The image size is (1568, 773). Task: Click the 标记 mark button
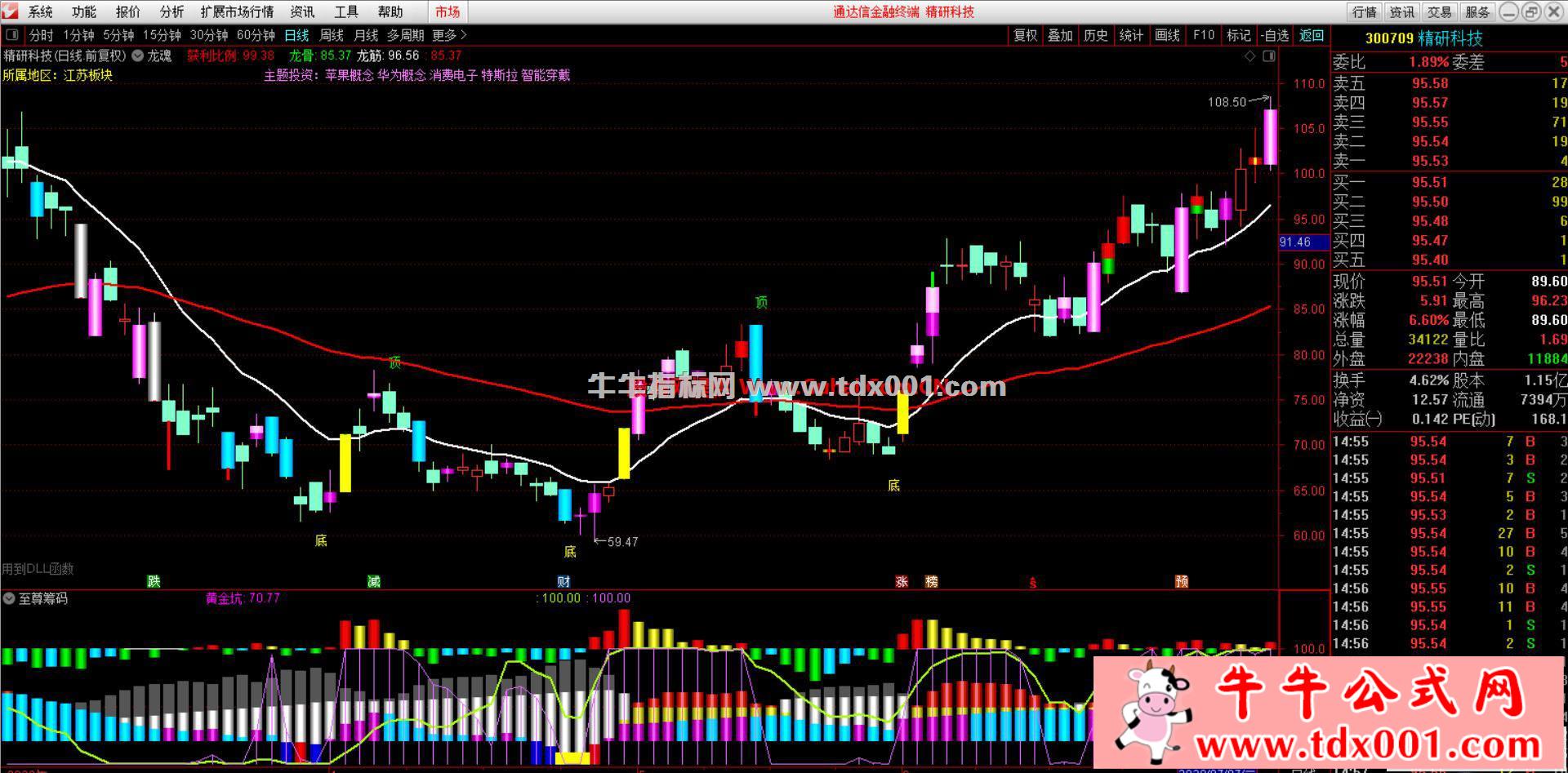(1239, 35)
